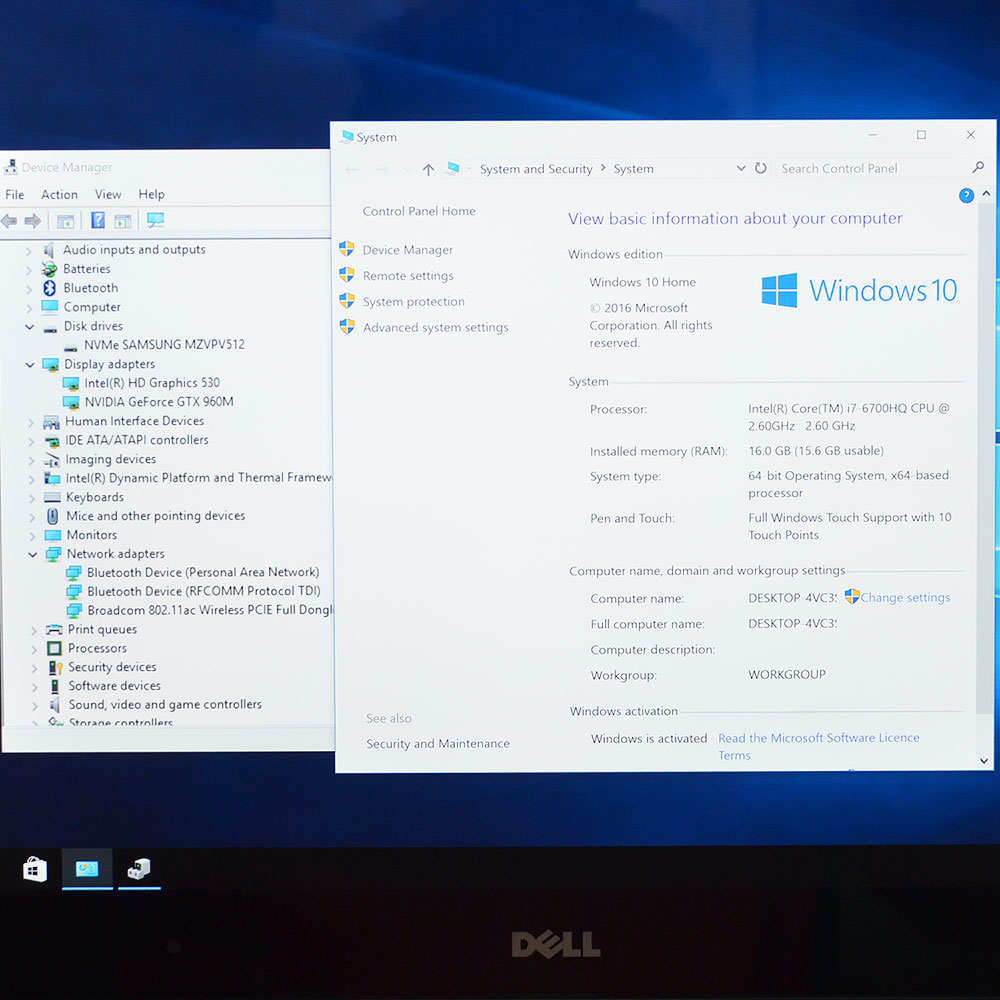Expand the Software devices node
Viewport: 1000px width, 1000px height.
pos(34,688)
